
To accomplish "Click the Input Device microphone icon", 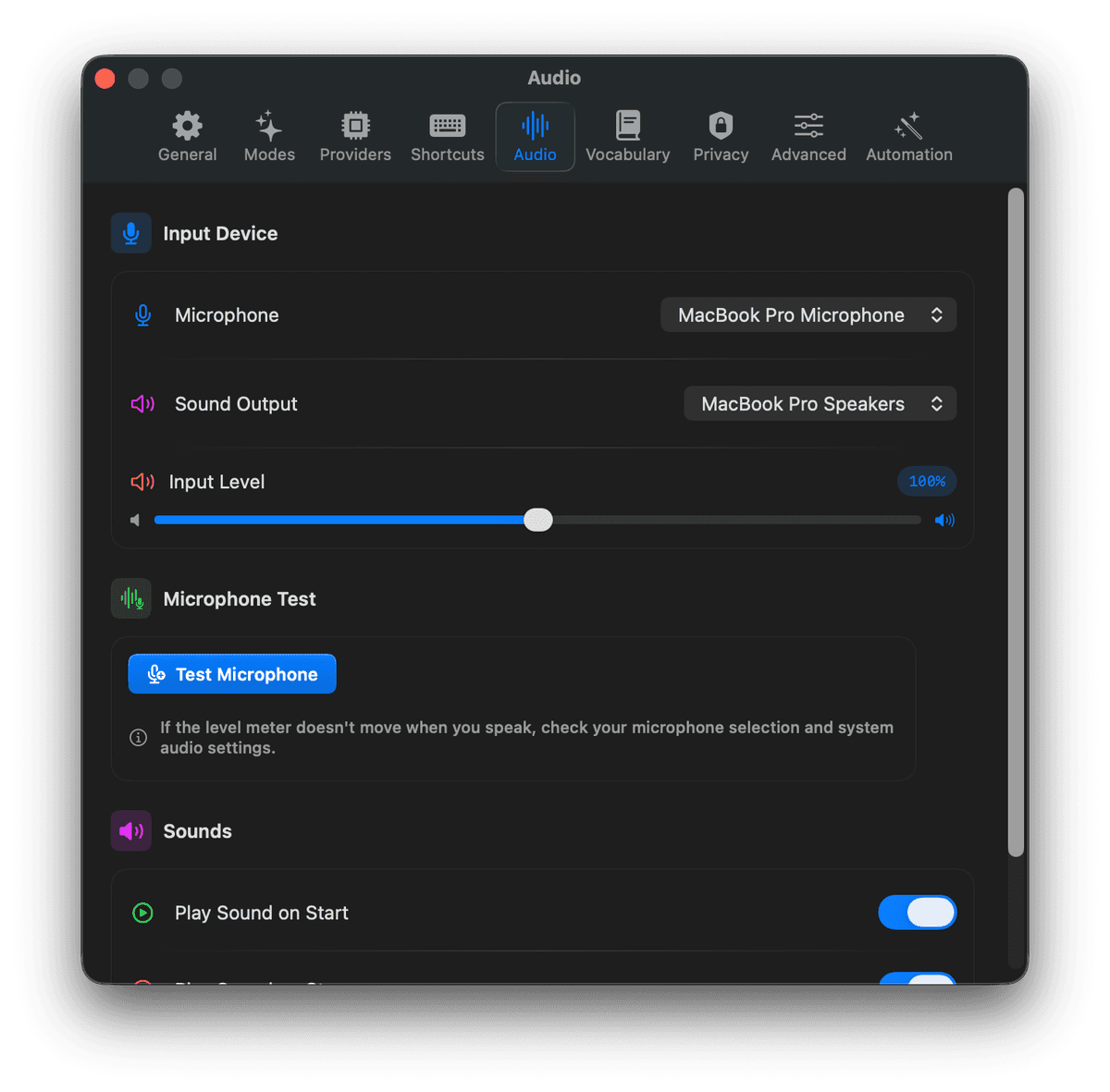I will click(x=130, y=233).
